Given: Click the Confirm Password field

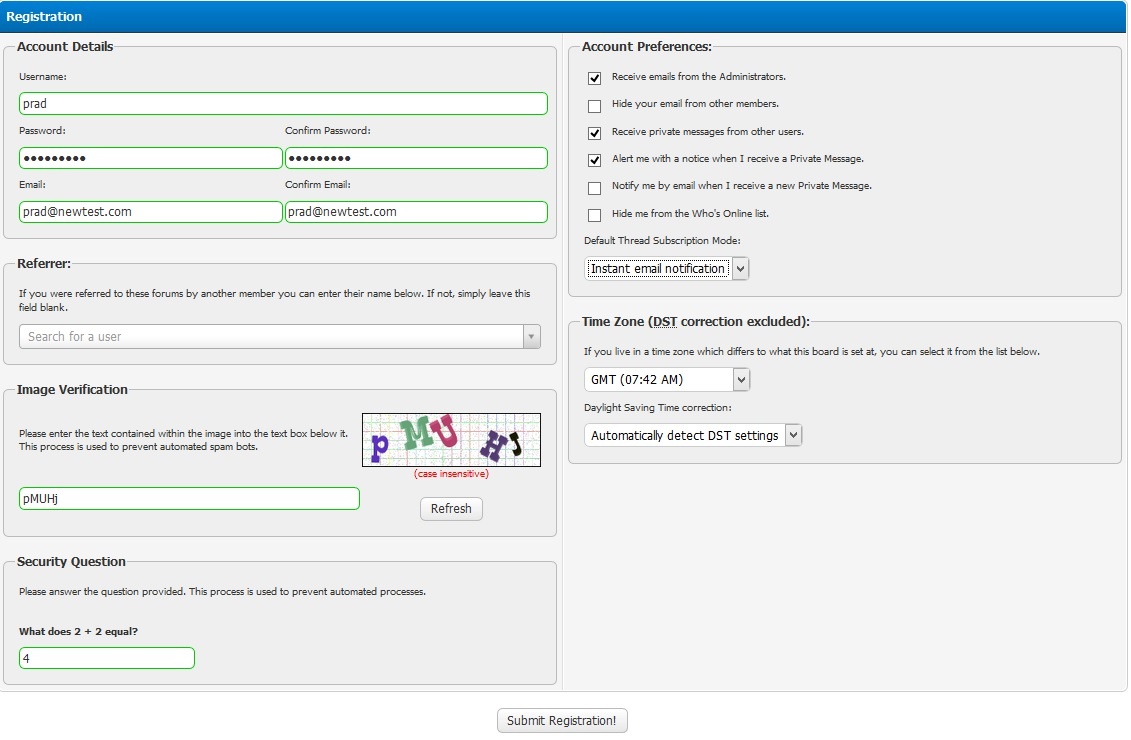Looking at the screenshot, I should click(416, 158).
